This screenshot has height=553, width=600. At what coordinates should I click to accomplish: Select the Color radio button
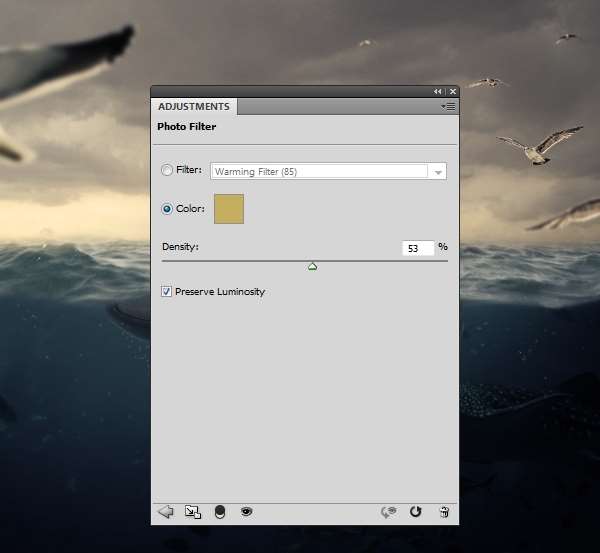tap(167, 209)
